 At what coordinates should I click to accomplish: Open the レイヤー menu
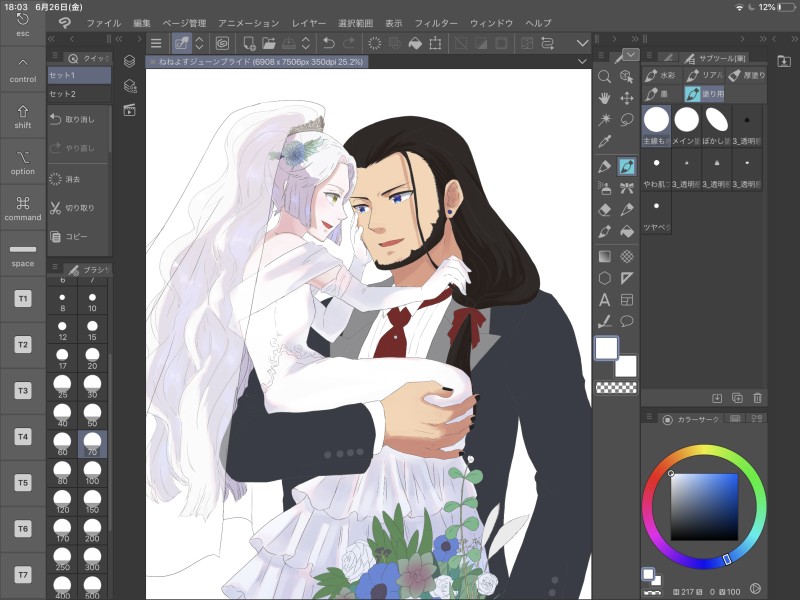[309, 23]
